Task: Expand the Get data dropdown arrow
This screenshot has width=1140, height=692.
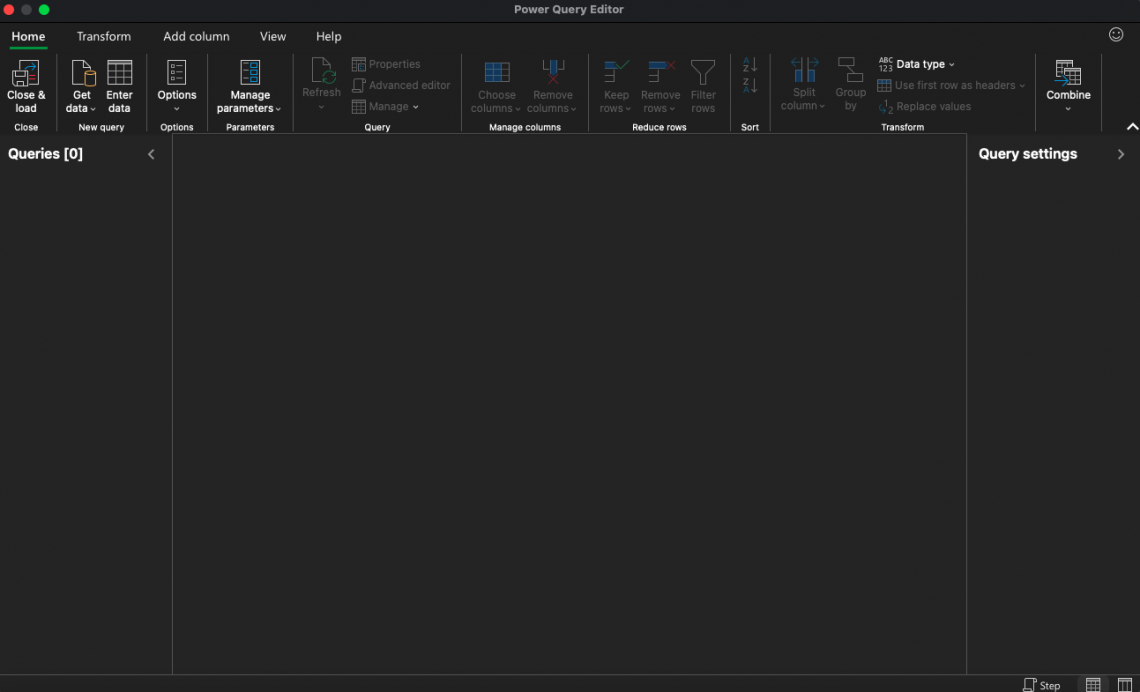Action: click(93, 109)
